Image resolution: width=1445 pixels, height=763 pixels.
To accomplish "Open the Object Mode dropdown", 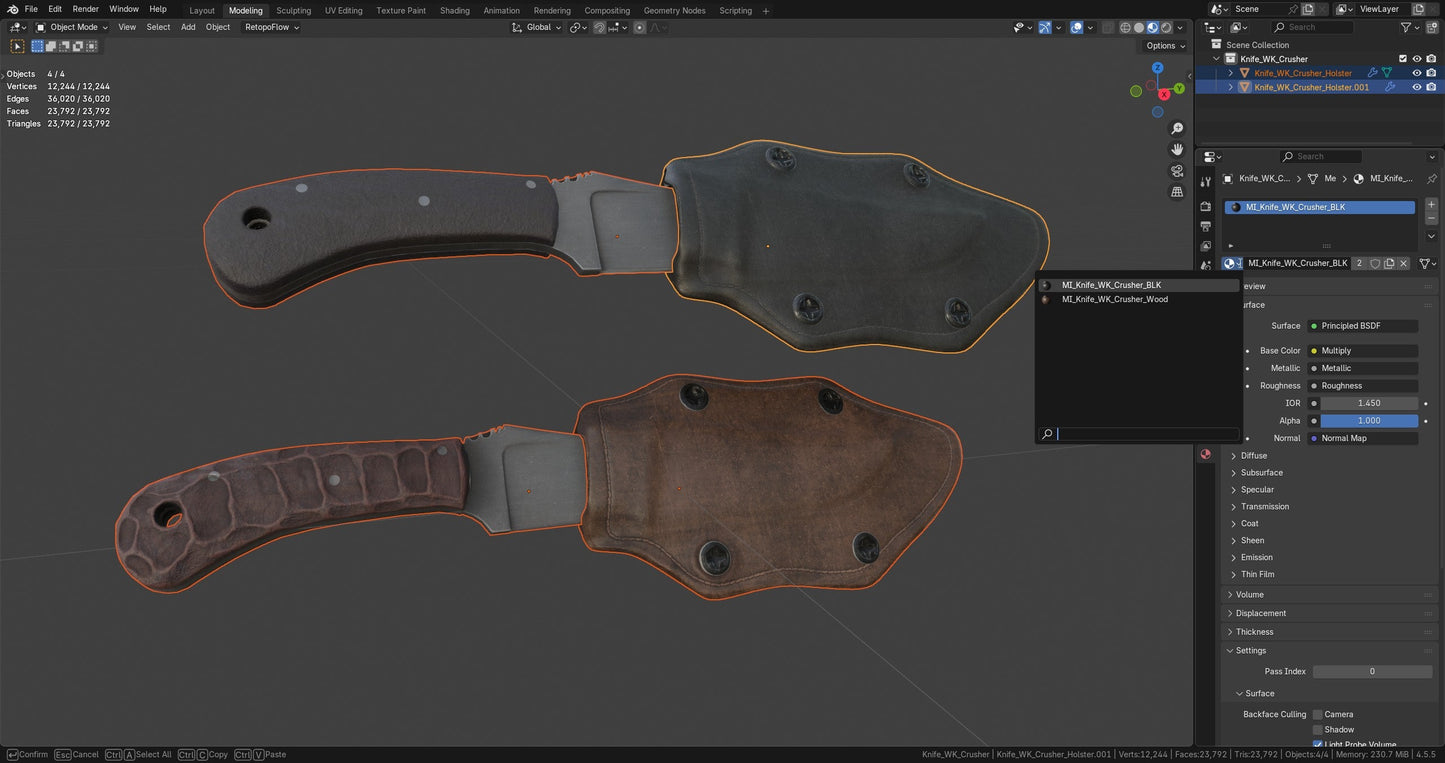I will coord(70,27).
